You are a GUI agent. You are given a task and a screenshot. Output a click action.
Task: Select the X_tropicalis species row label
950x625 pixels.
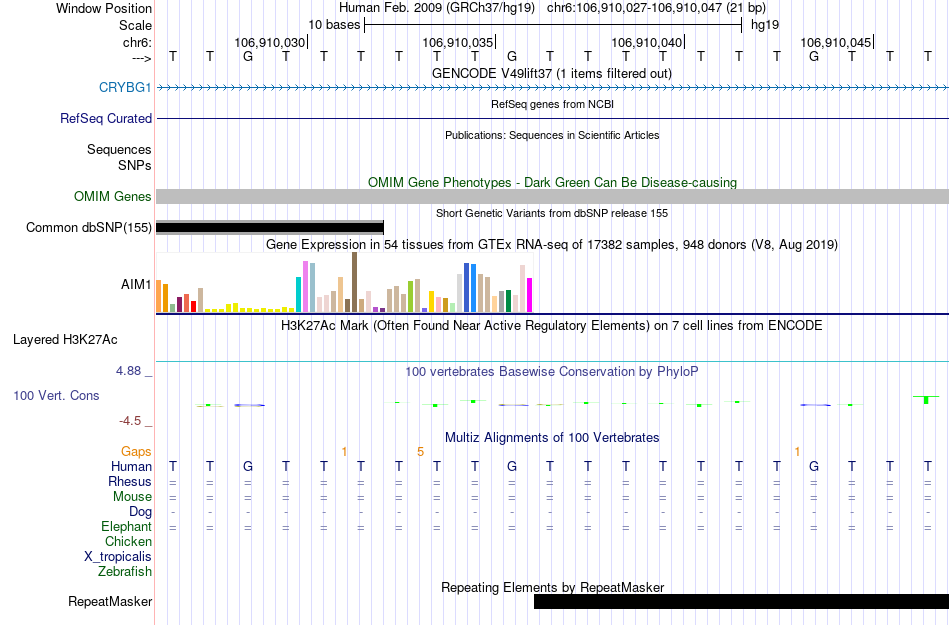click(118, 556)
